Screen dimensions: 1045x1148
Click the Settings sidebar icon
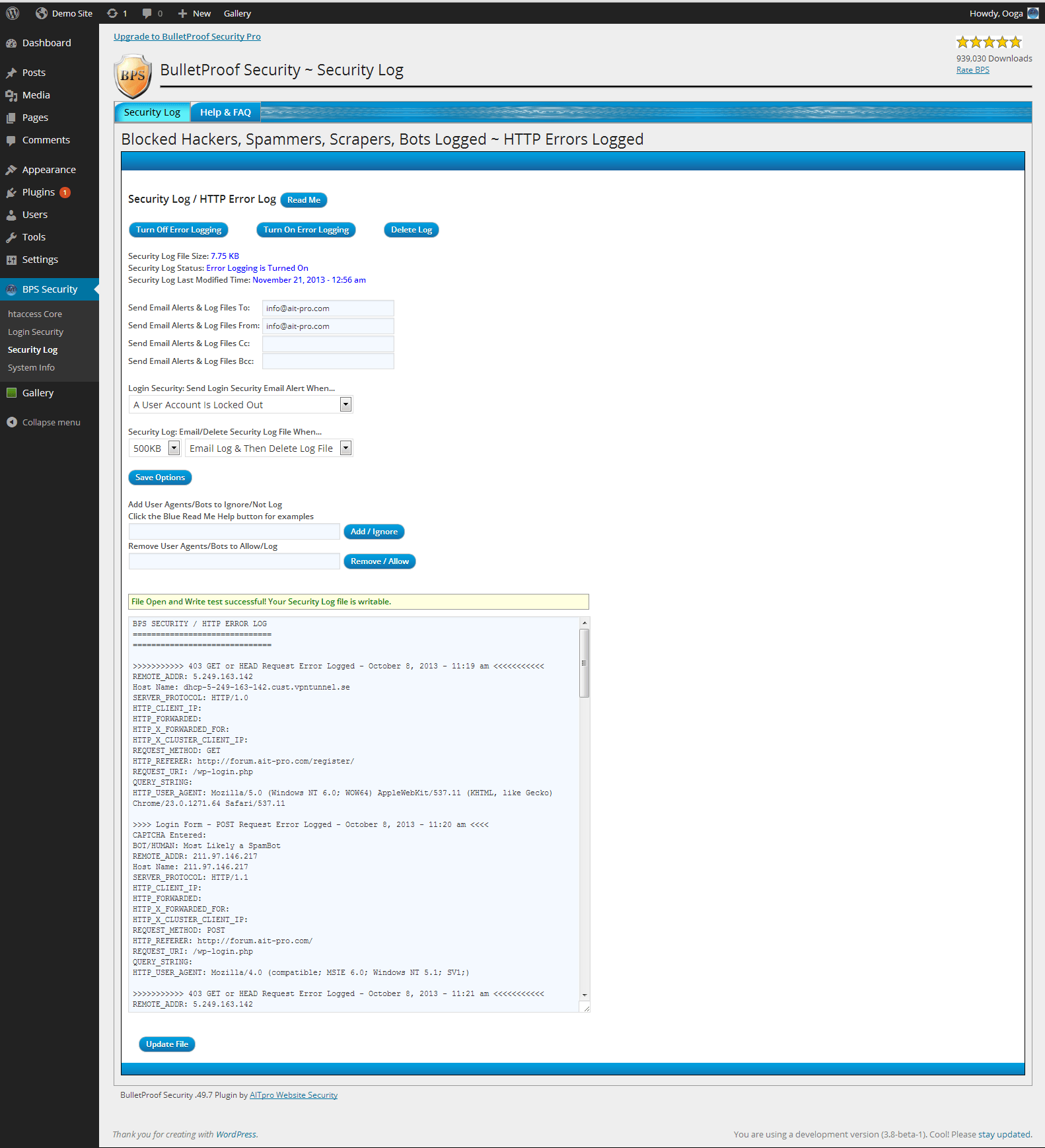pyautogui.click(x=11, y=260)
